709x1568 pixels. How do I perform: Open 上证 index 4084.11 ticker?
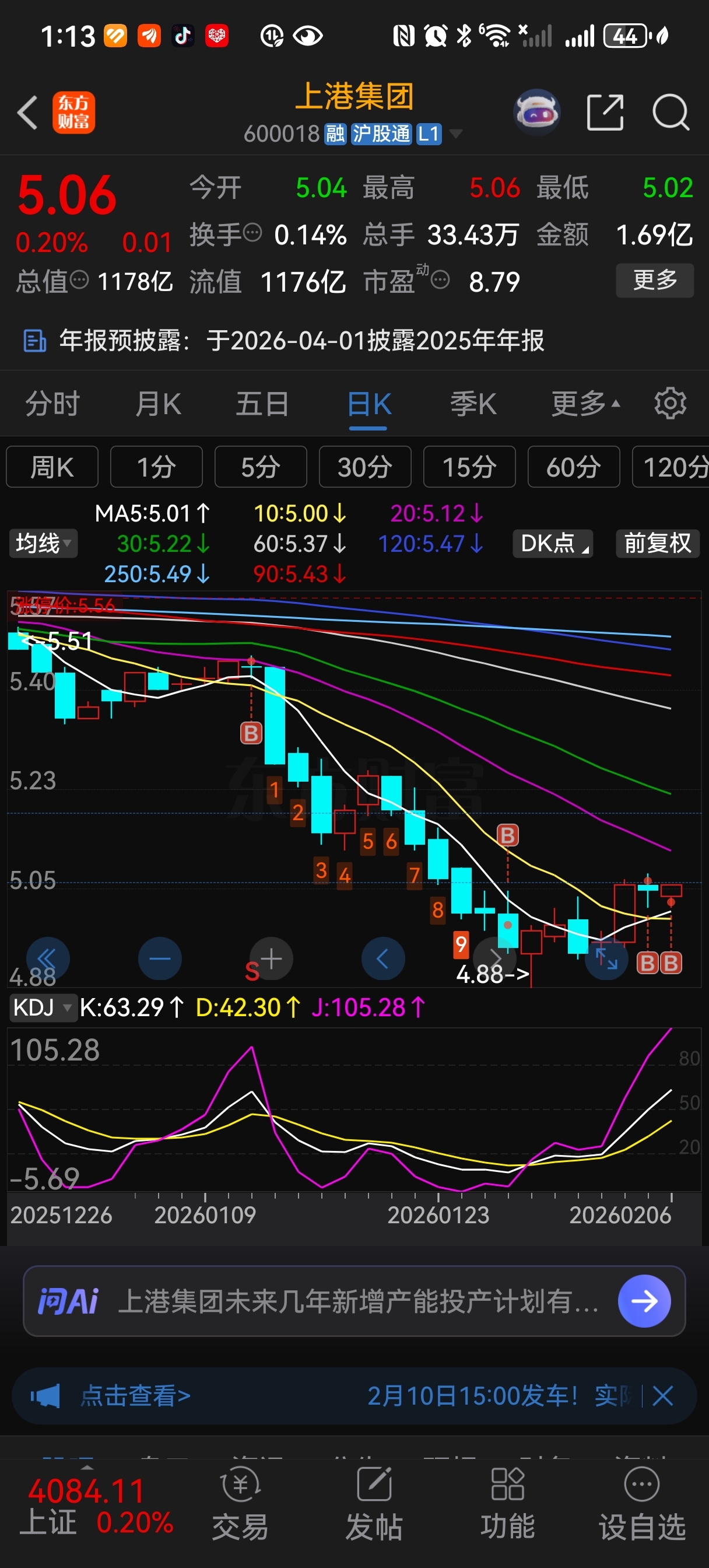(96, 1506)
